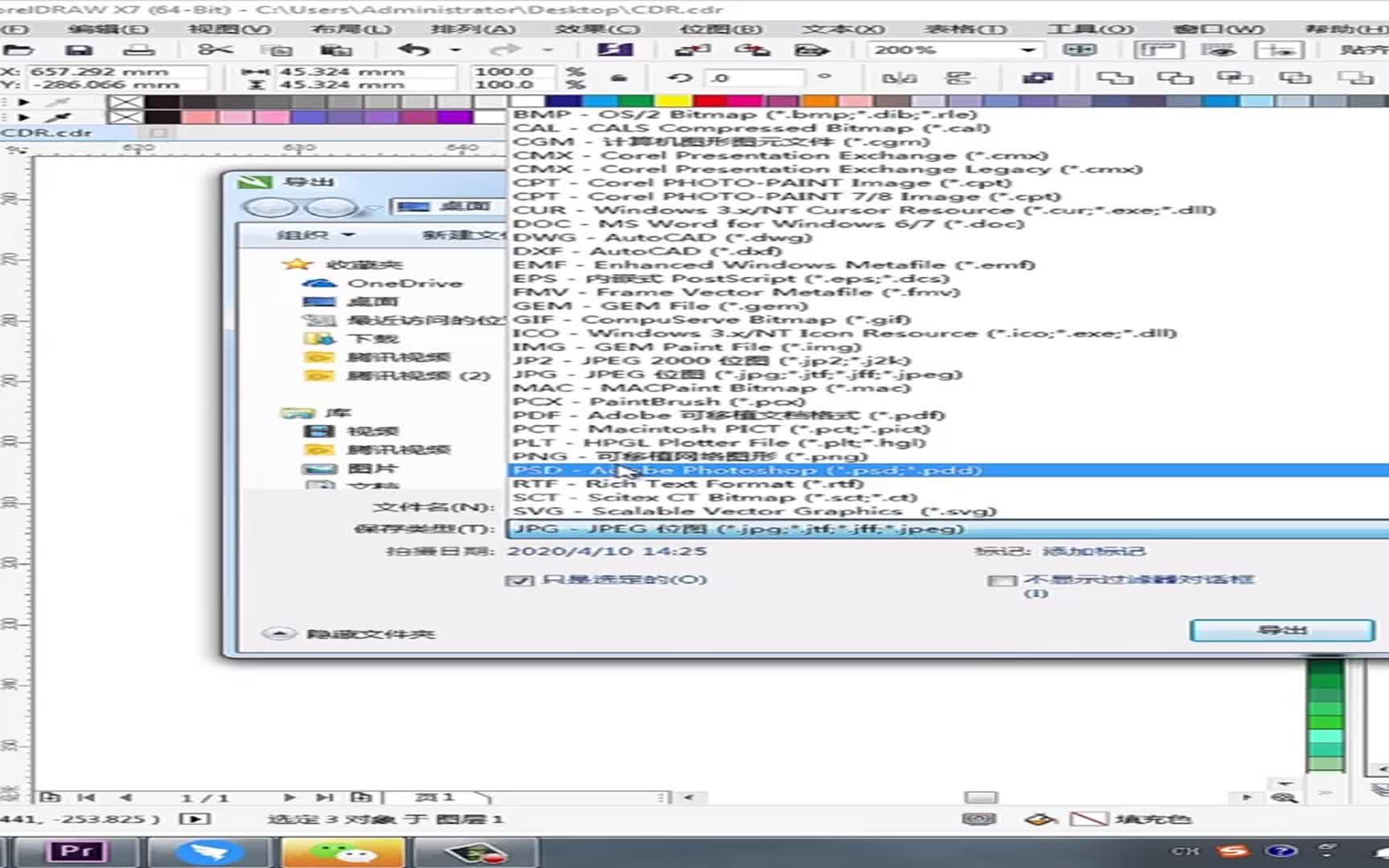Select 'GIF - CompuServe Bitmap' format option
This screenshot has height=868, width=1389.
pyautogui.click(x=949, y=320)
